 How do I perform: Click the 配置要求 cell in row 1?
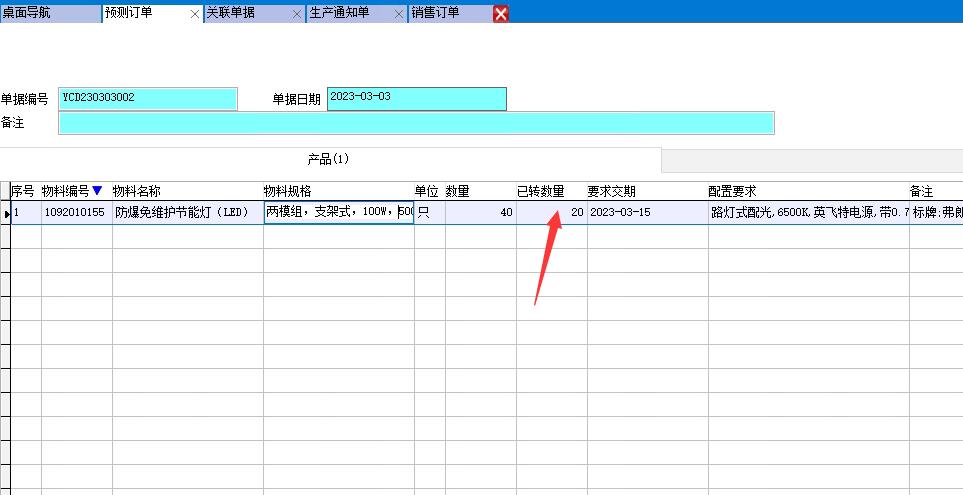[808, 213]
